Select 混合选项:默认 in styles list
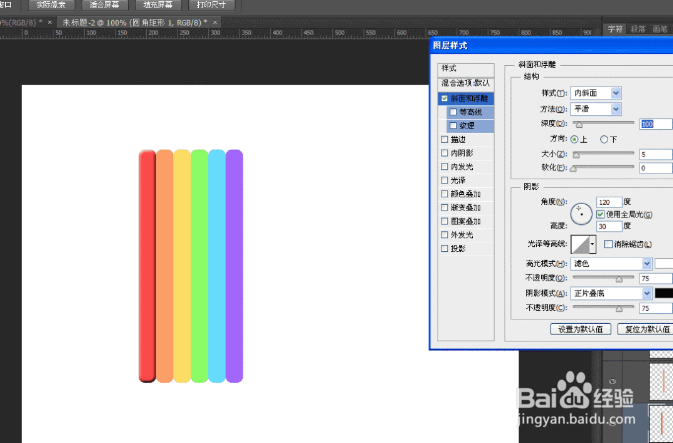673x443 pixels. tap(466, 83)
